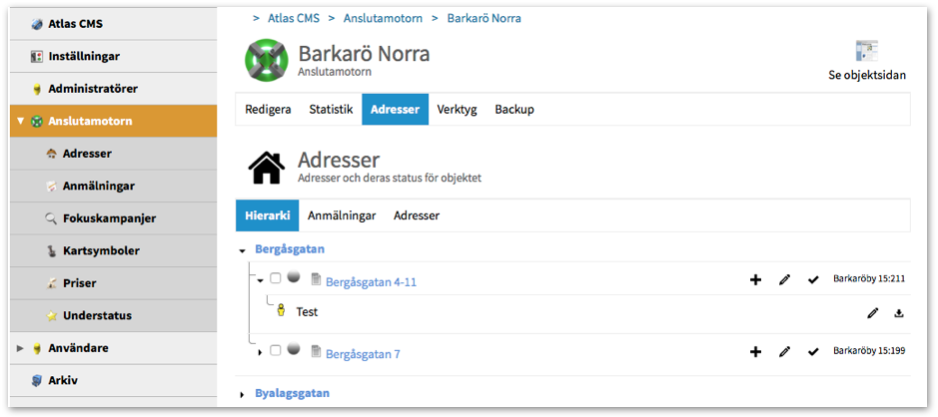Tick the checkbox for Bergåsgatan 7
Image resolution: width=938 pixels, height=417 pixels.
276,351
